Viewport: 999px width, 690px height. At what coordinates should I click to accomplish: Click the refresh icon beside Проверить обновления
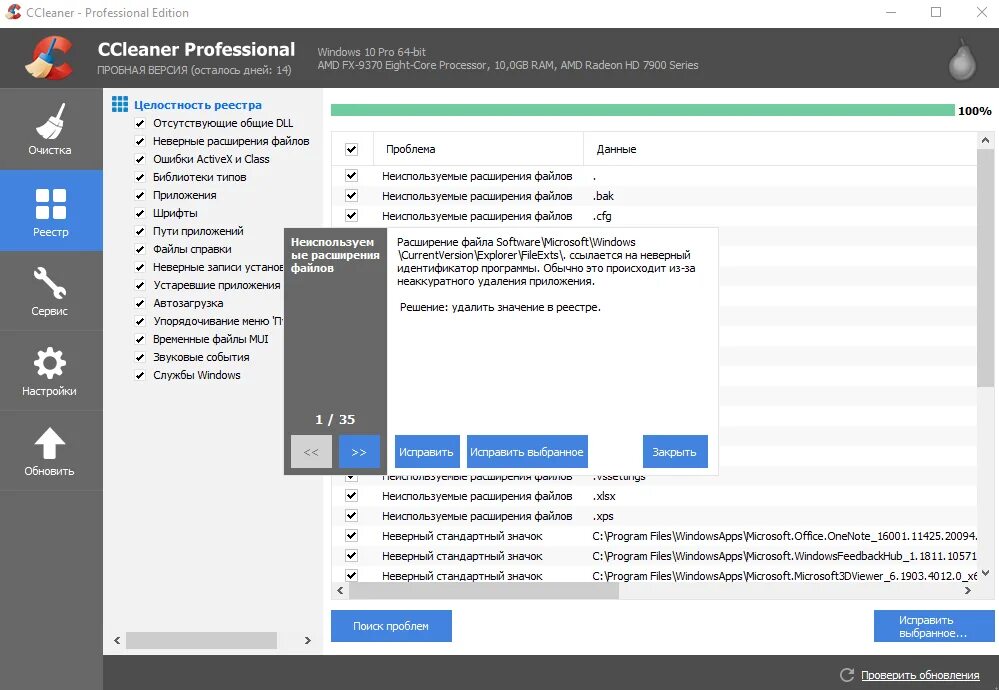[x=847, y=675]
